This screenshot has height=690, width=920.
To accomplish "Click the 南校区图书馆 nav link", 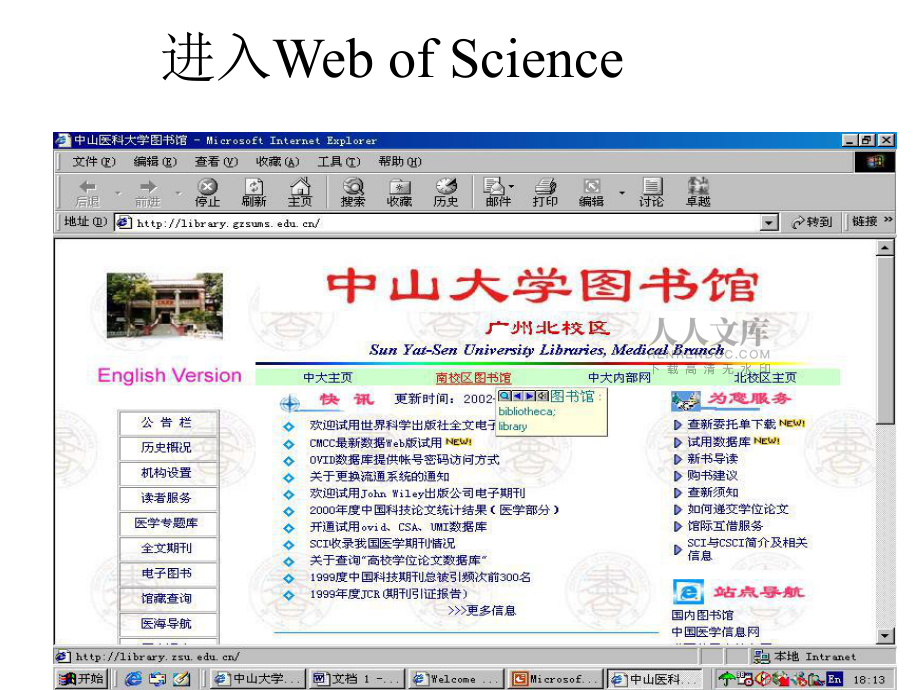I will pos(473,377).
